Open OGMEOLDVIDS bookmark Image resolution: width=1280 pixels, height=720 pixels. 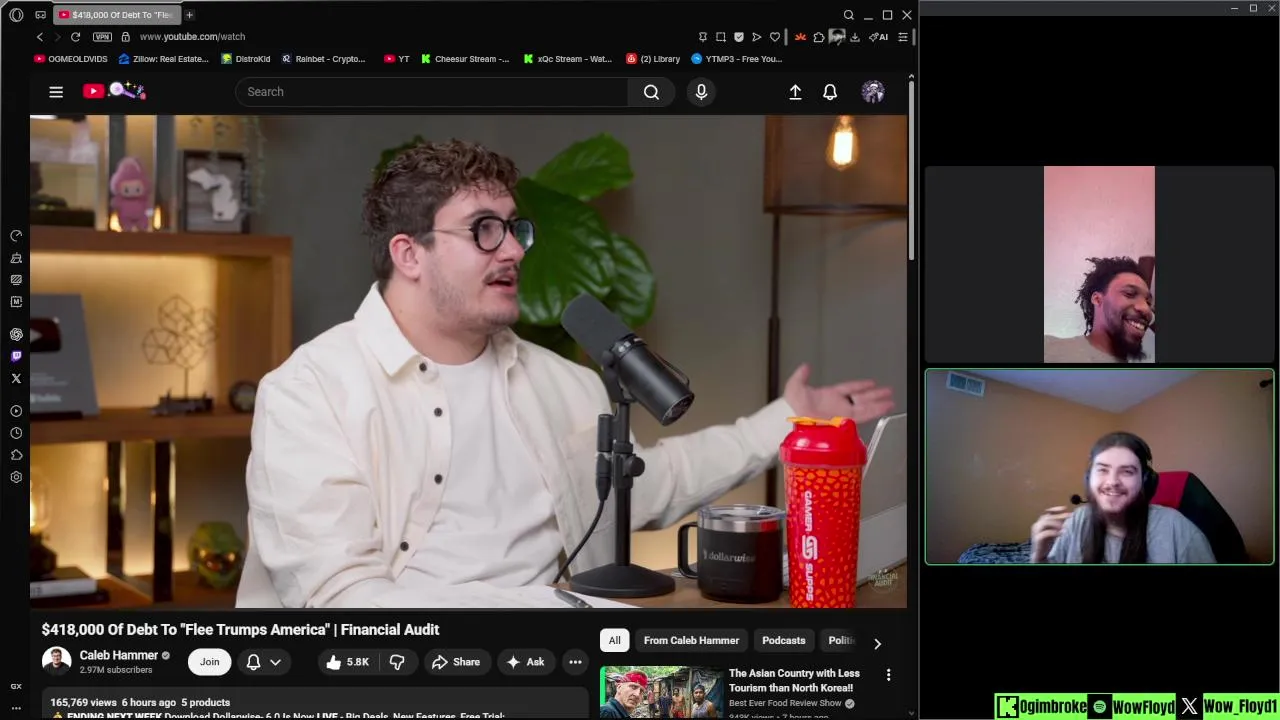click(71, 59)
